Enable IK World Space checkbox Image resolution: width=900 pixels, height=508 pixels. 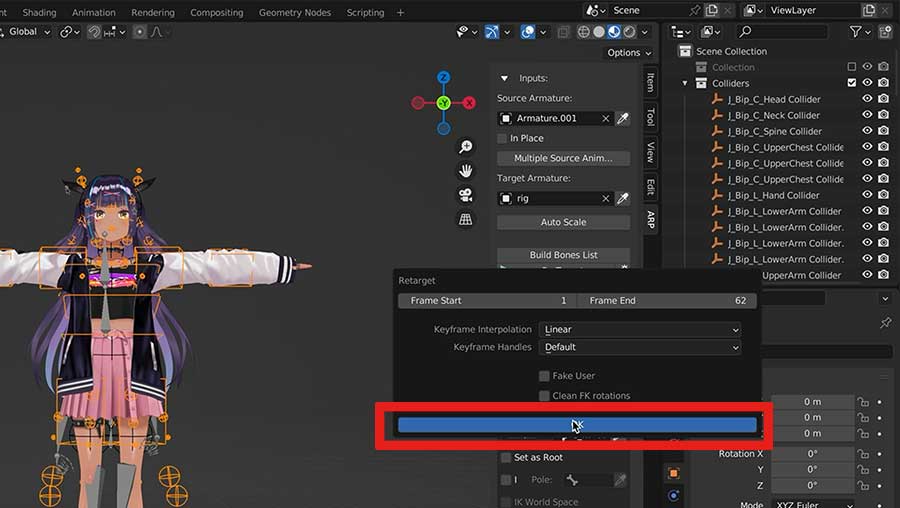click(x=506, y=502)
